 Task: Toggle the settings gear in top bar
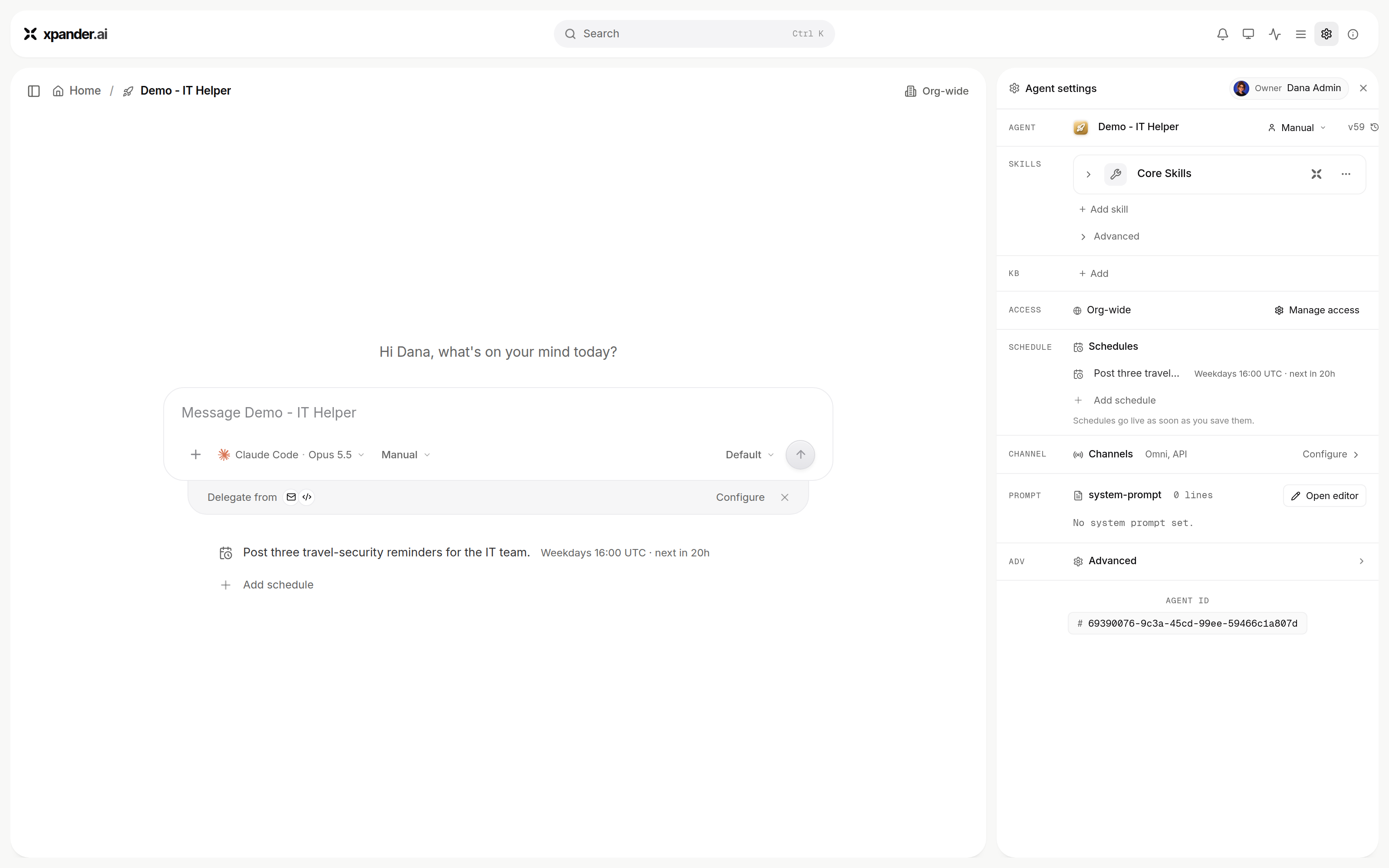pyautogui.click(x=1326, y=34)
